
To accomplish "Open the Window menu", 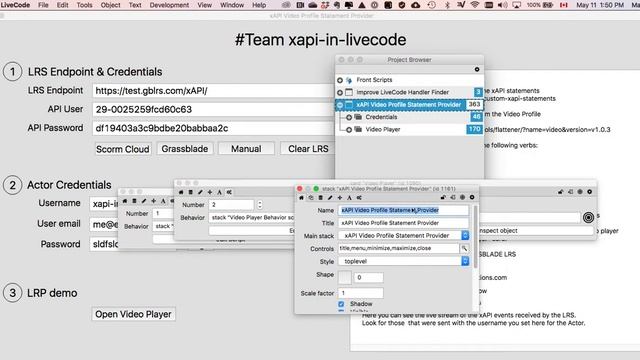I will 232,5.
